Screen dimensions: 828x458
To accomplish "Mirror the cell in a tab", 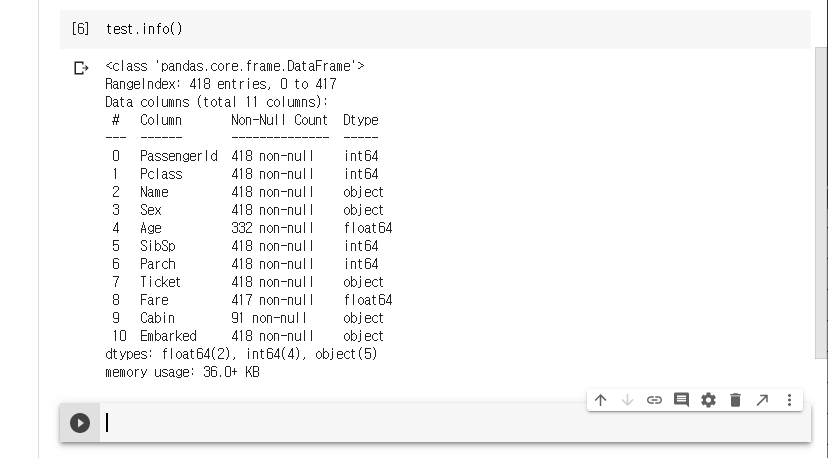I will pyautogui.click(x=762, y=400).
